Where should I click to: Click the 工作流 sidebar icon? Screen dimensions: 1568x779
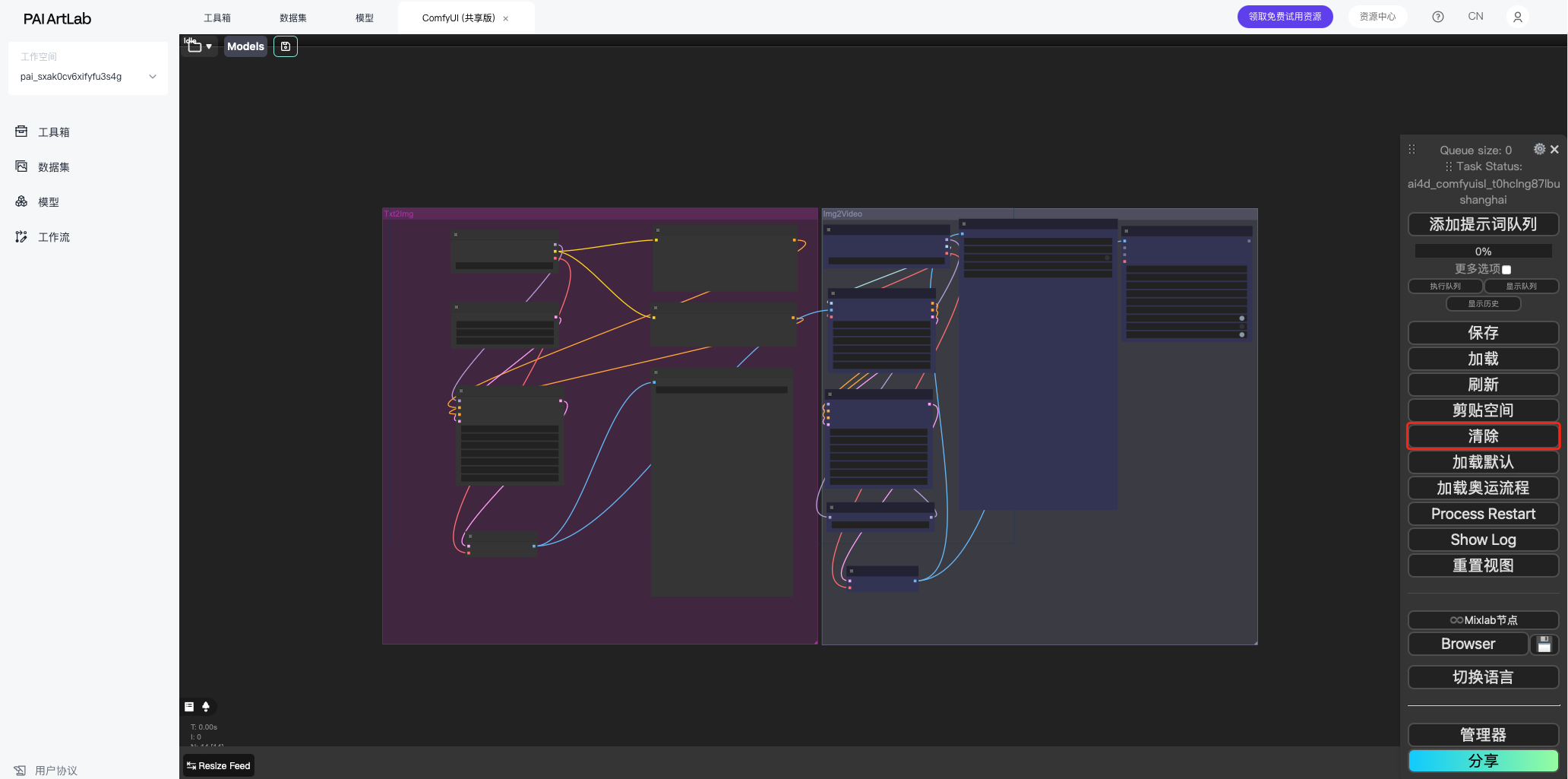21,237
